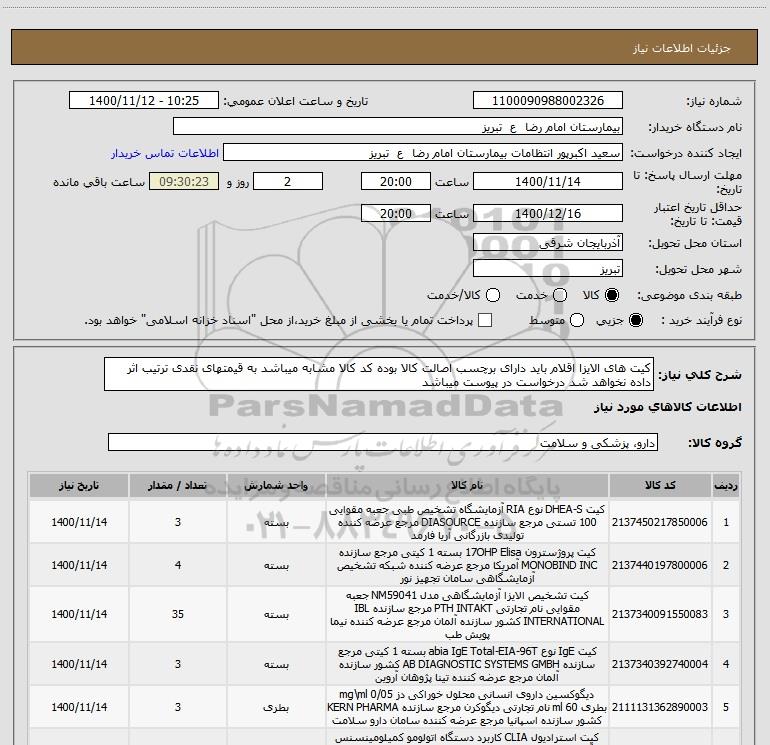Click the announcement date field 1400/11/12 - 10:25

coord(144,101)
